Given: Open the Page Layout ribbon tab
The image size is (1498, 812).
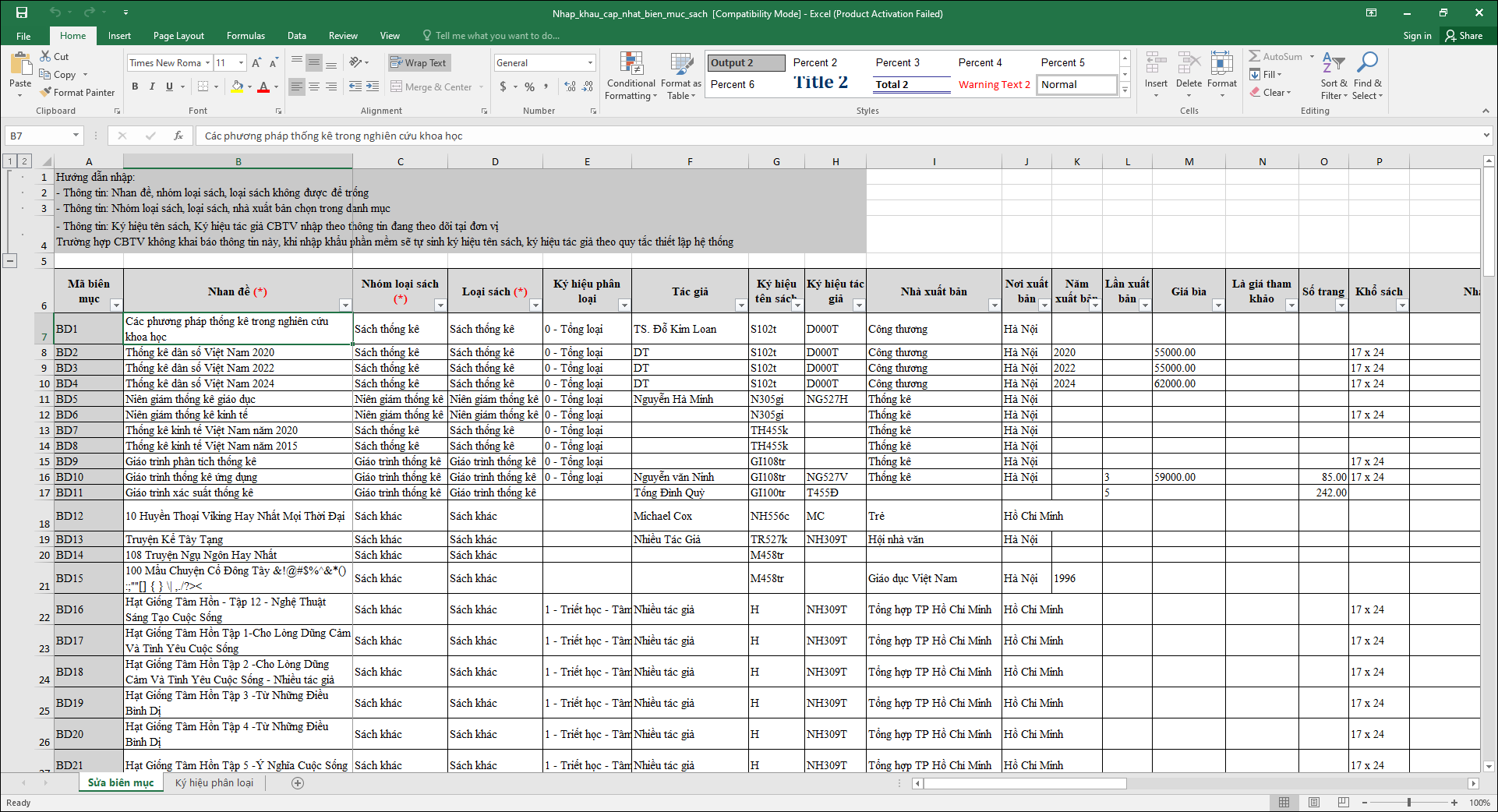Looking at the screenshot, I should pos(178,36).
